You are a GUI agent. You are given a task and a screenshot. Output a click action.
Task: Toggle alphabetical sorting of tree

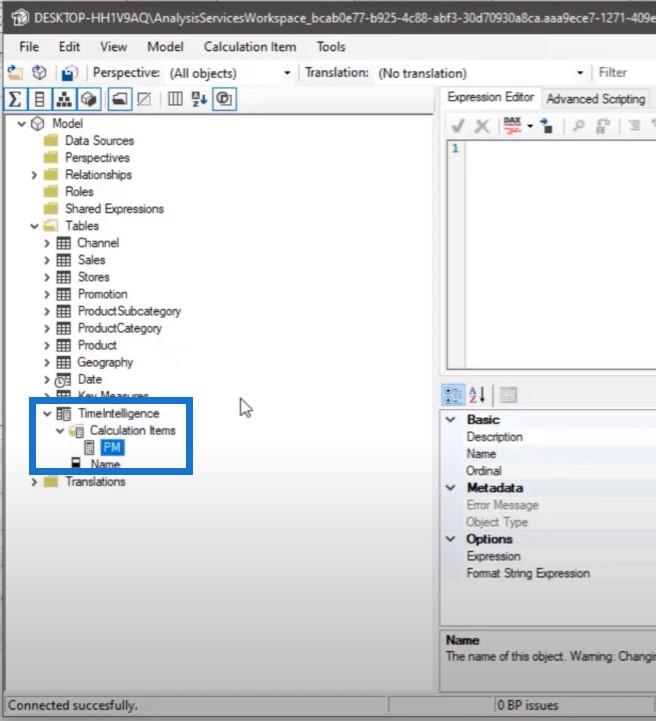point(199,99)
